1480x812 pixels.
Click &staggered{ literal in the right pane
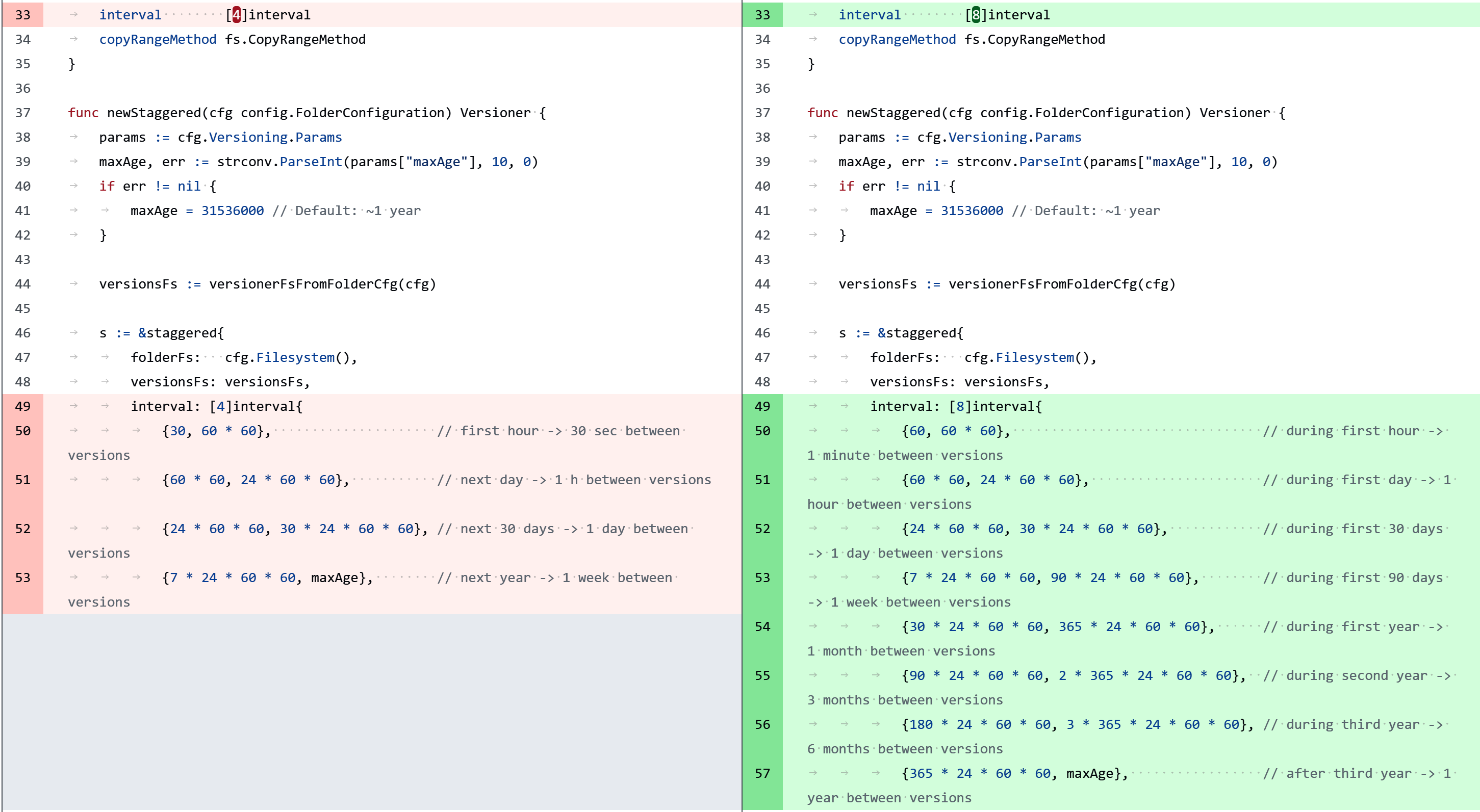point(920,333)
